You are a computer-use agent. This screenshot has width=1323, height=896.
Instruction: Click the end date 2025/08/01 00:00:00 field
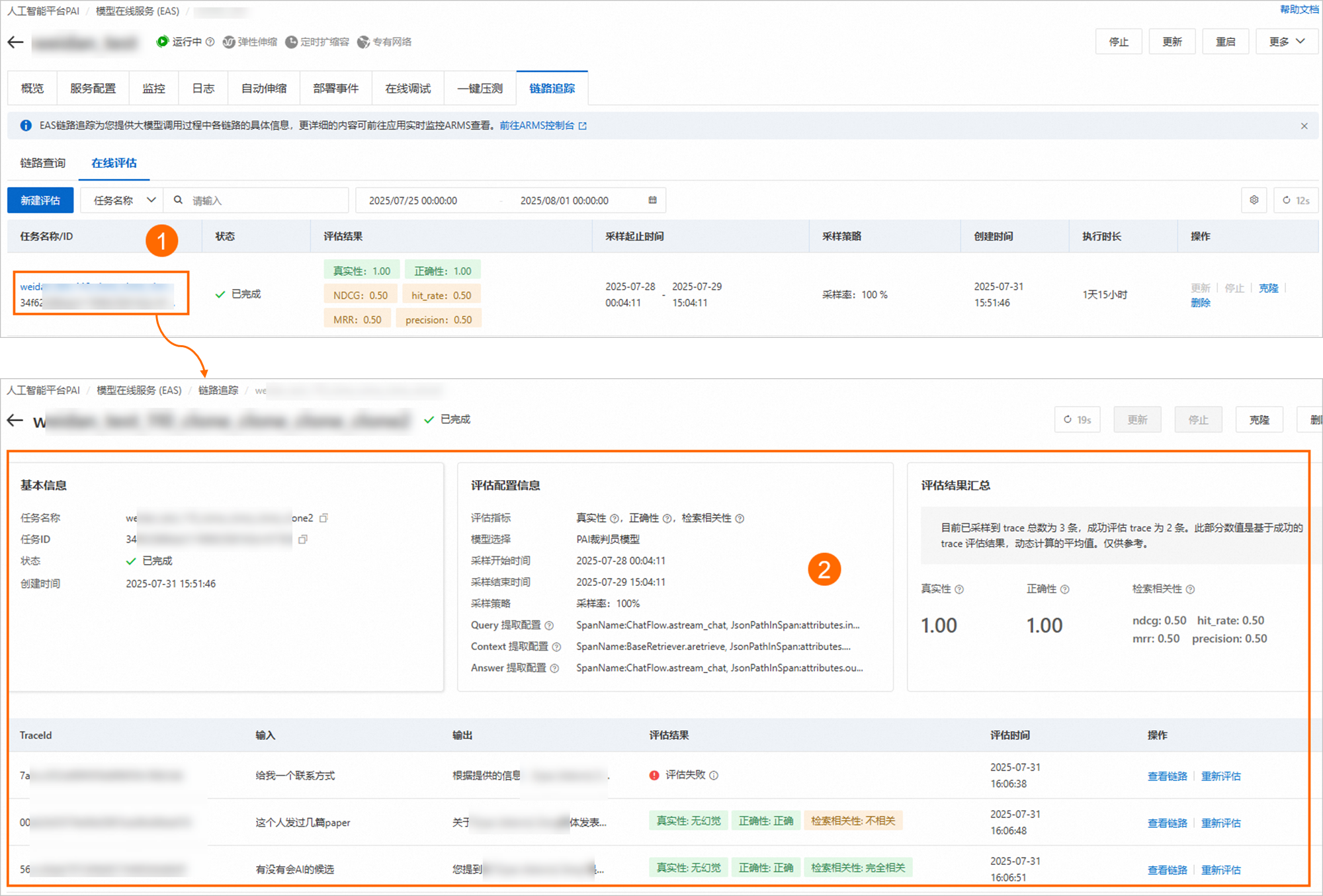[564, 200]
